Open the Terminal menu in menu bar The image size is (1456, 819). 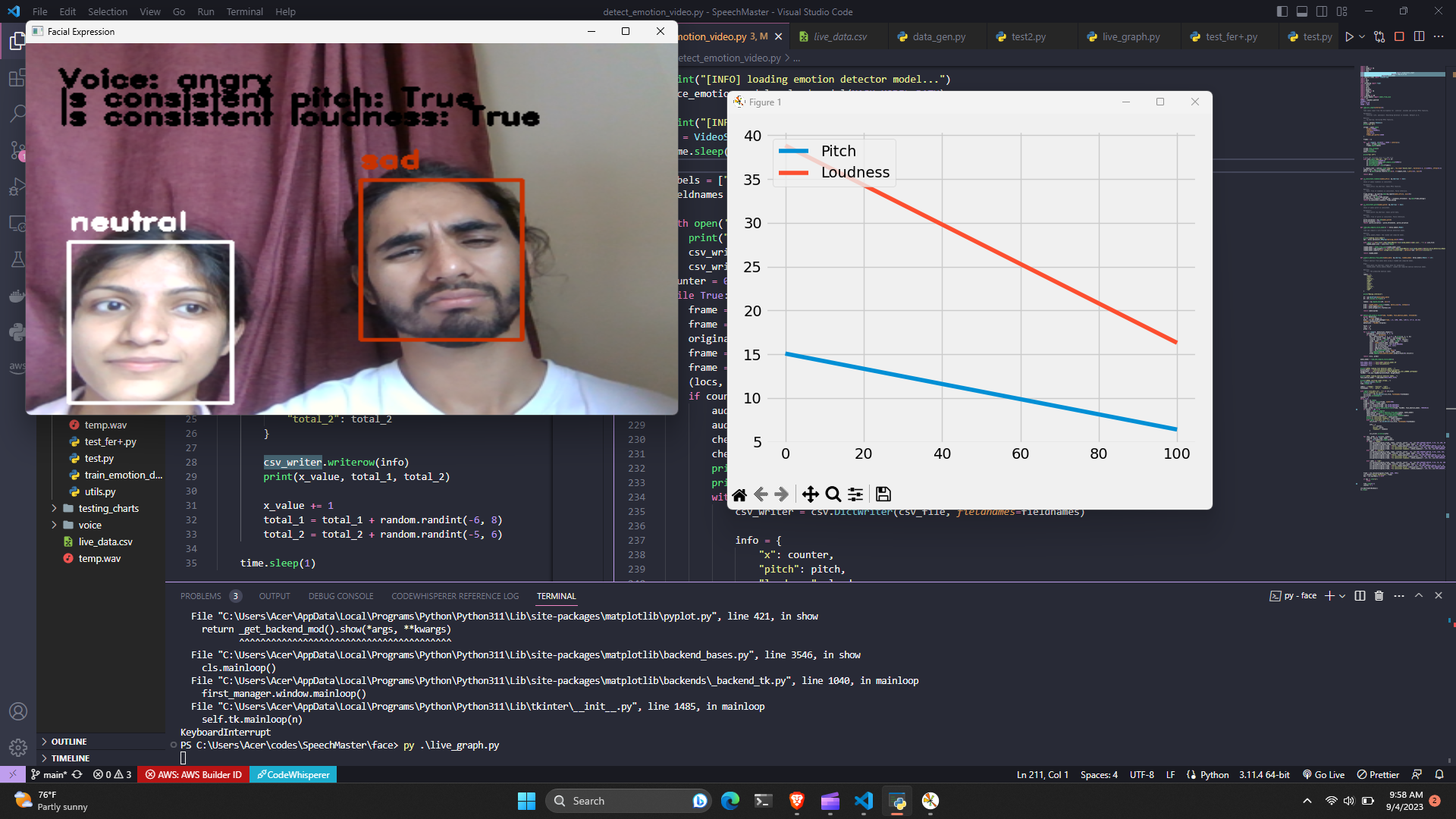244,11
